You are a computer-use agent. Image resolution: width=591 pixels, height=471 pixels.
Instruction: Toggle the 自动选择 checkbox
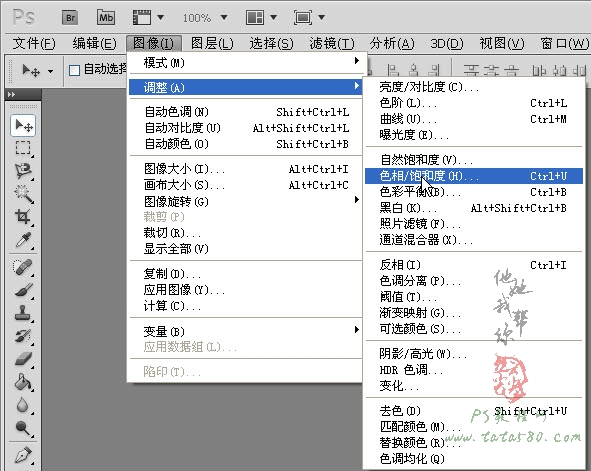tap(75, 70)
